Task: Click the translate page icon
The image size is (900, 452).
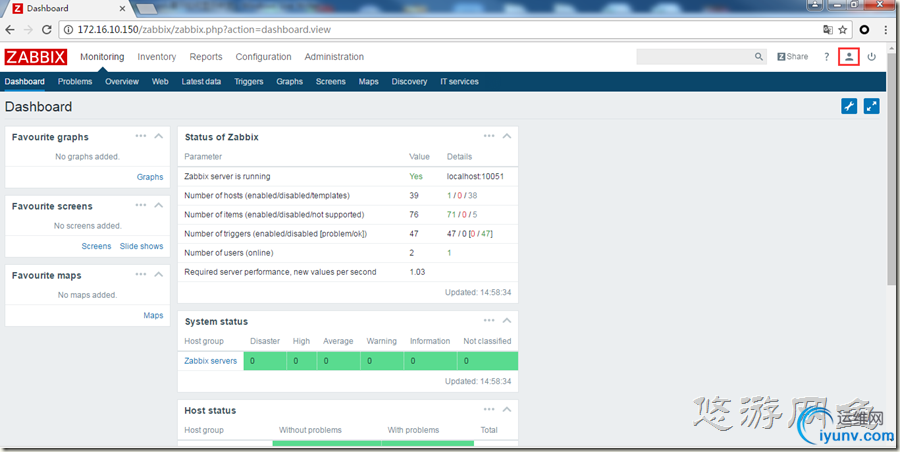Action: coord(828,29)
